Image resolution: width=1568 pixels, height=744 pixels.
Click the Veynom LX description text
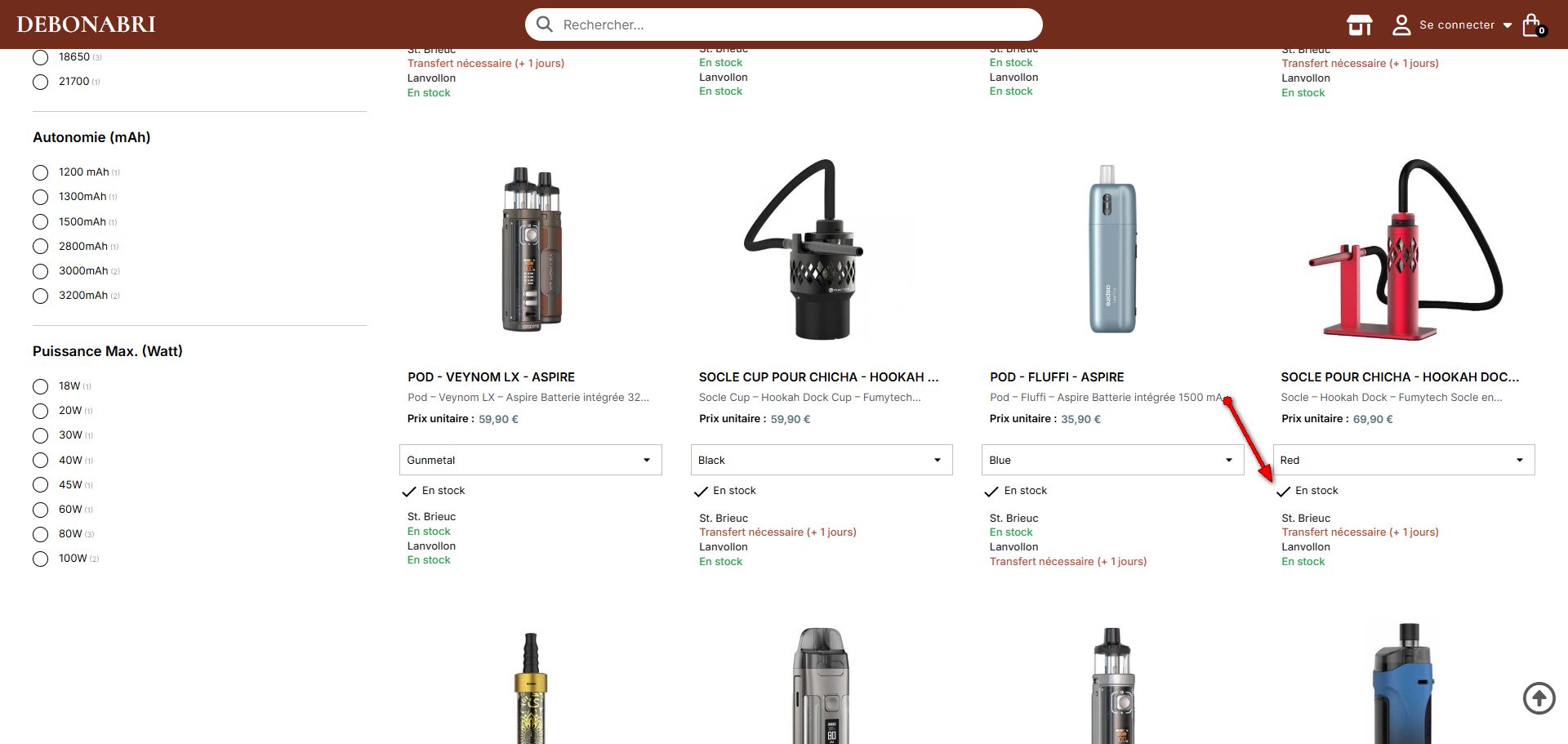tap(528, 398)
